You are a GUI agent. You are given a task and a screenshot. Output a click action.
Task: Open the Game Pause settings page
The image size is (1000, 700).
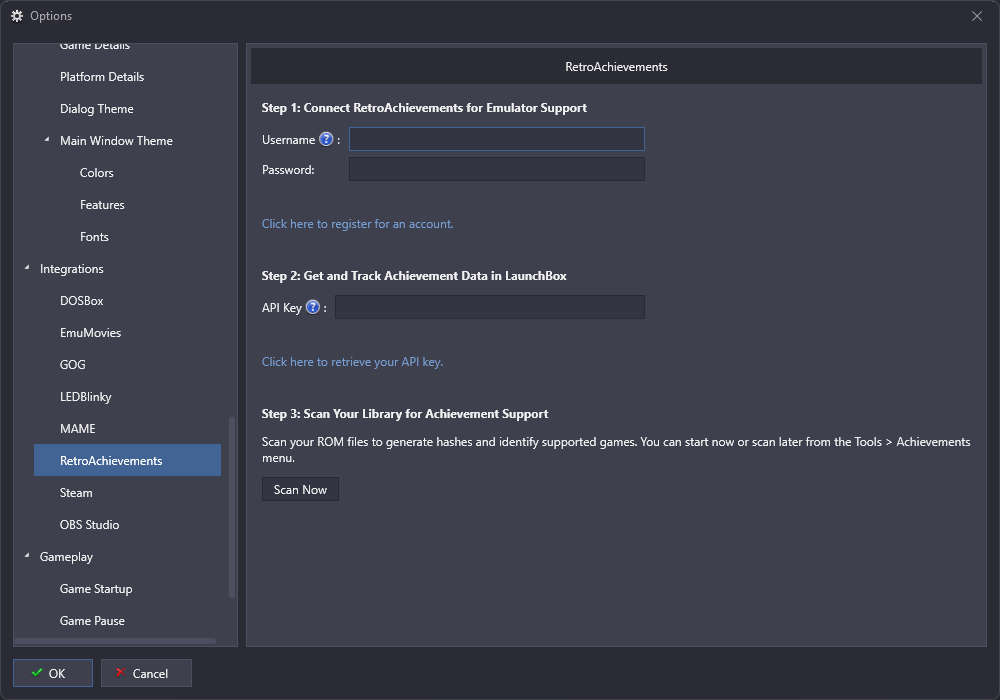[92, 620]
